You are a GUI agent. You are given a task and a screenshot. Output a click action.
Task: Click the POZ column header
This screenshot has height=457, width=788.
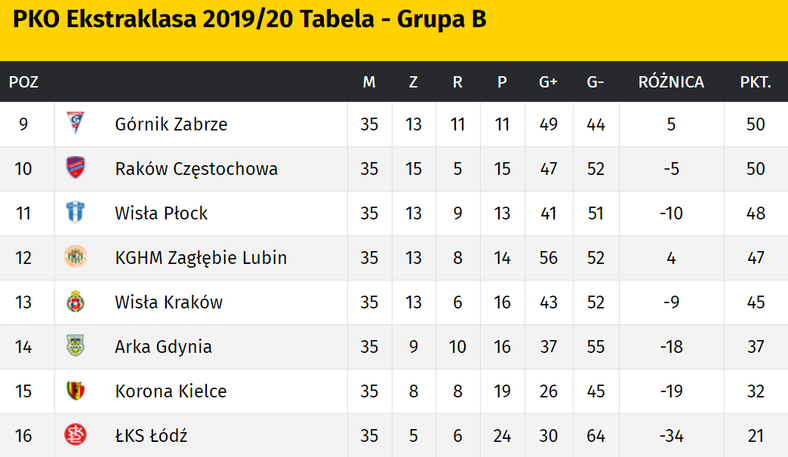(x=23, y=82)
